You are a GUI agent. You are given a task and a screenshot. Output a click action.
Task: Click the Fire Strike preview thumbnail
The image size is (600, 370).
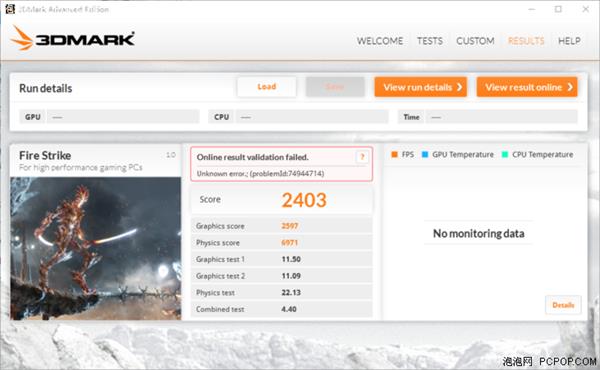[x=96, y=248]
